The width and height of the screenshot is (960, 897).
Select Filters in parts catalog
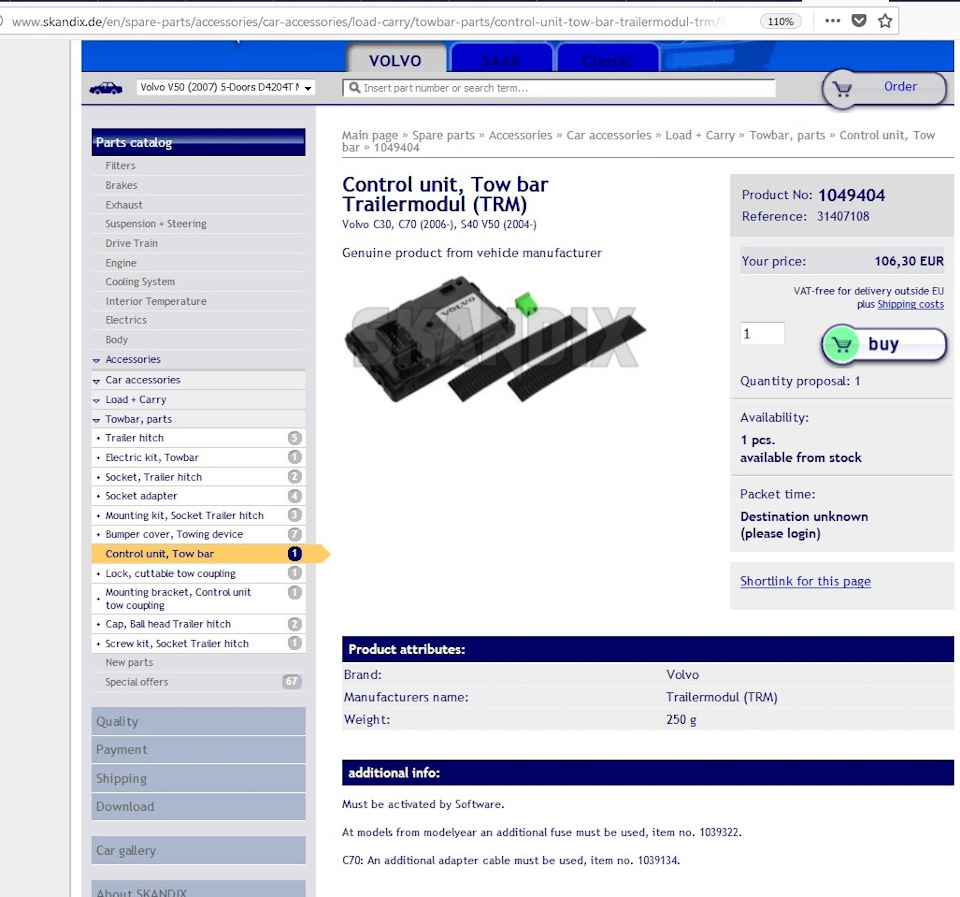click(120, 165)
